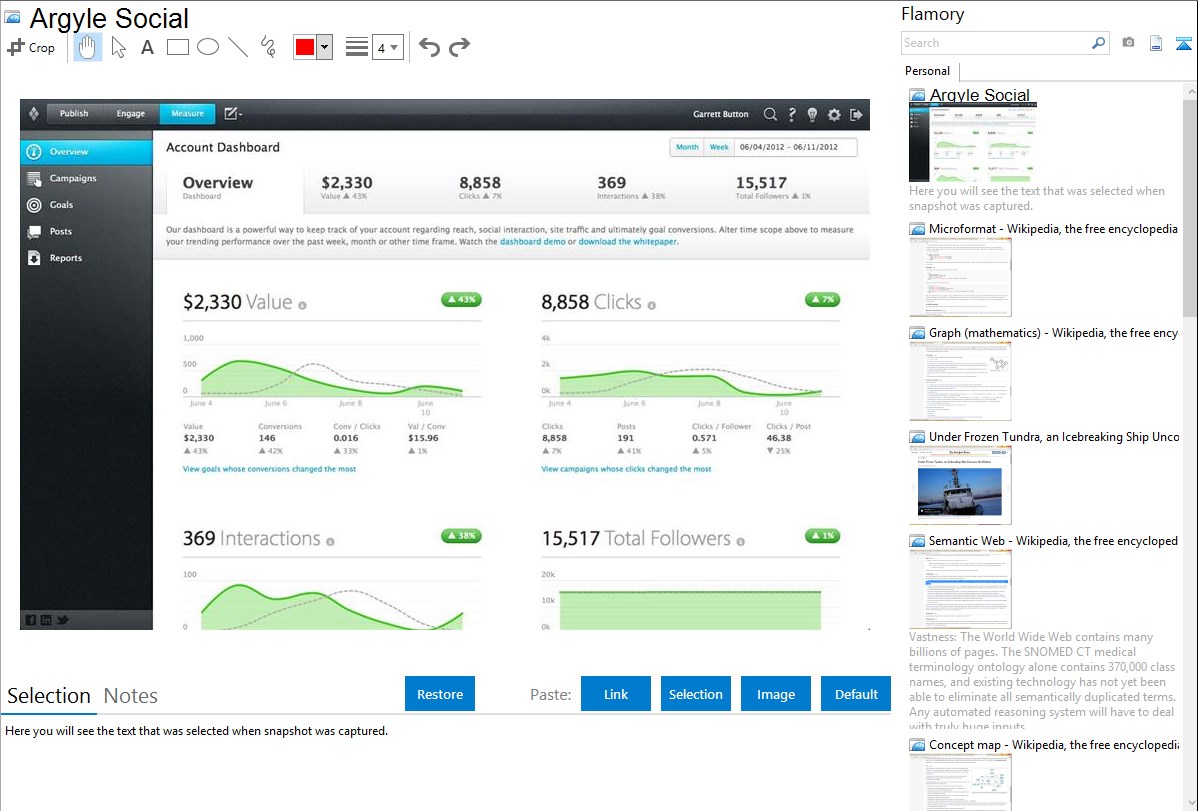1198x811 pixels.
Task: Click View goals whose conversions changed link
Action: point(269,469)
